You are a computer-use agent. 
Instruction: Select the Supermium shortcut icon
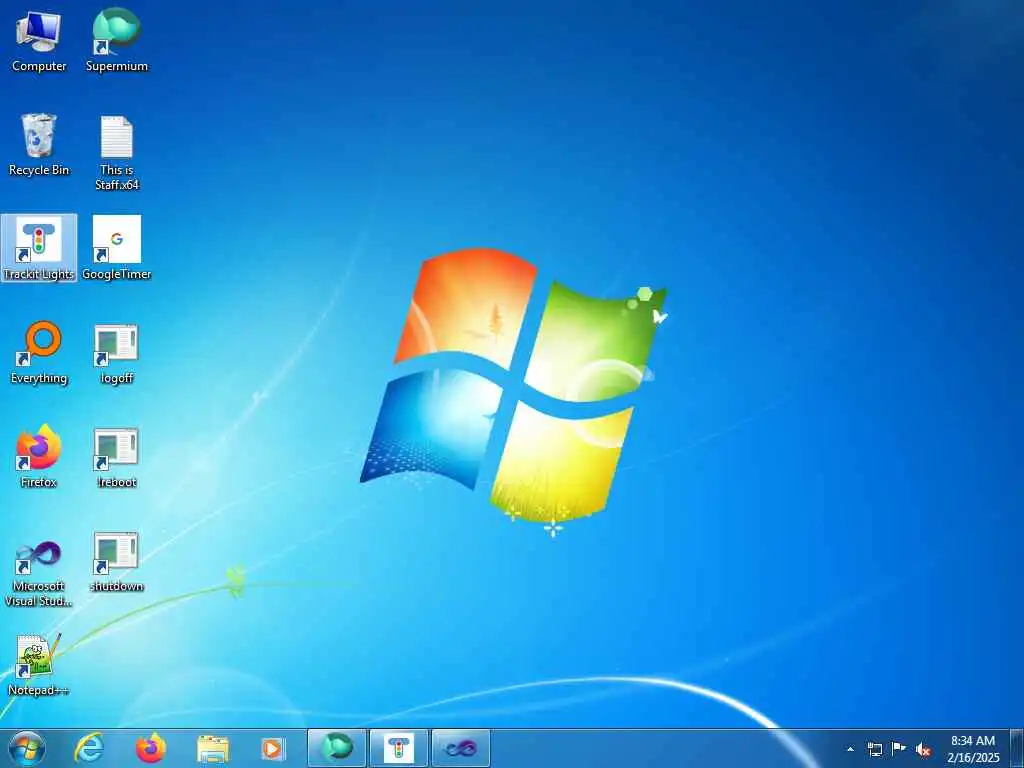(x=116, y=41)
